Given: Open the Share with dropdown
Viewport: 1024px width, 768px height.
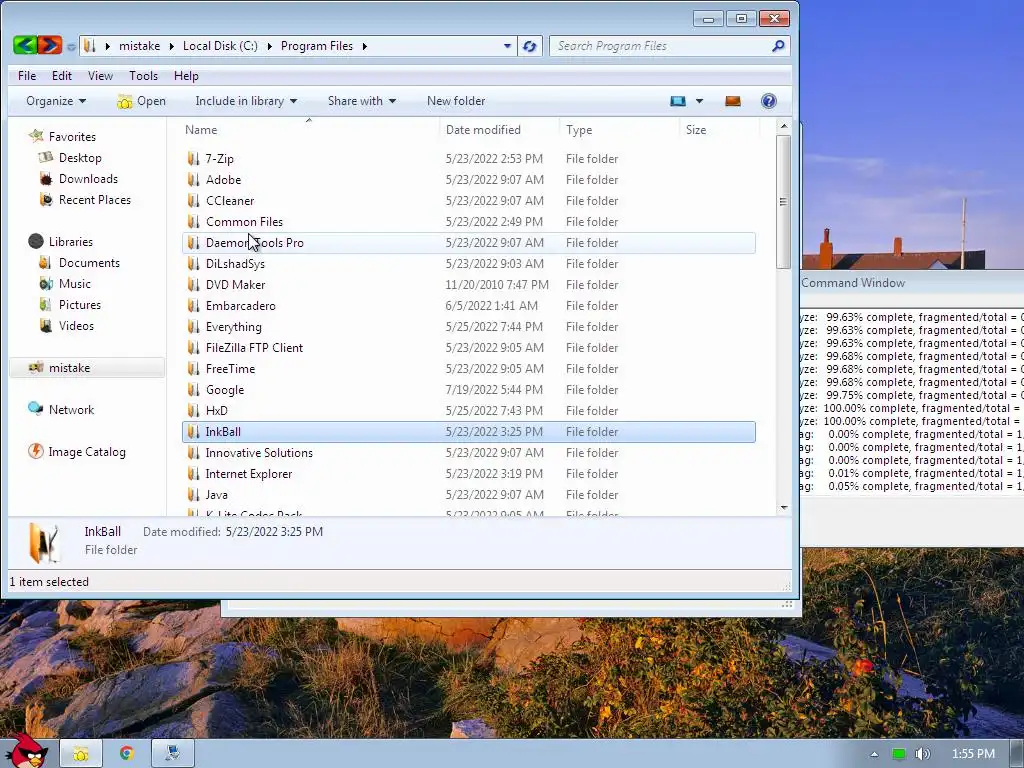Looking at the screenshot, I should 362,101.
